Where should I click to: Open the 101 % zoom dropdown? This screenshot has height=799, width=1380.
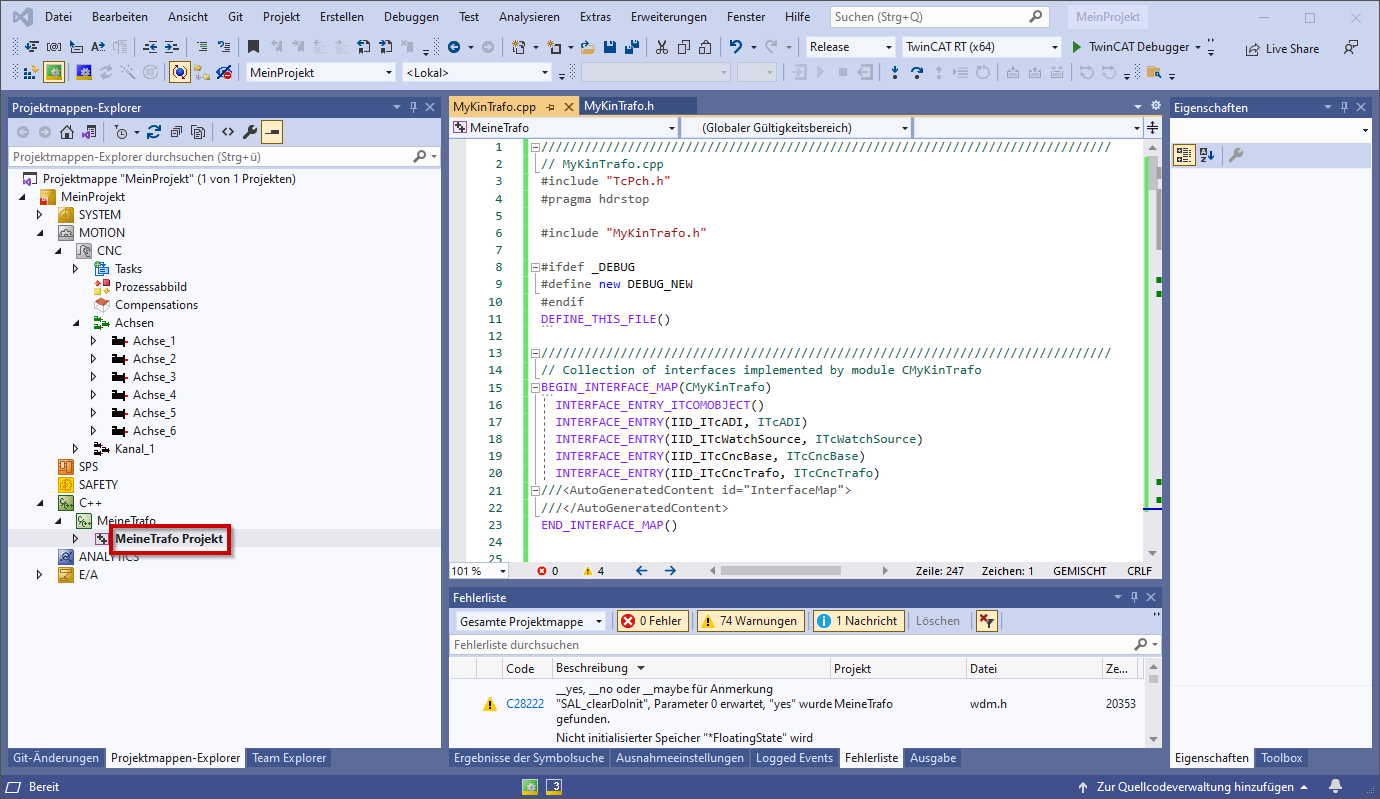(479, 571)
